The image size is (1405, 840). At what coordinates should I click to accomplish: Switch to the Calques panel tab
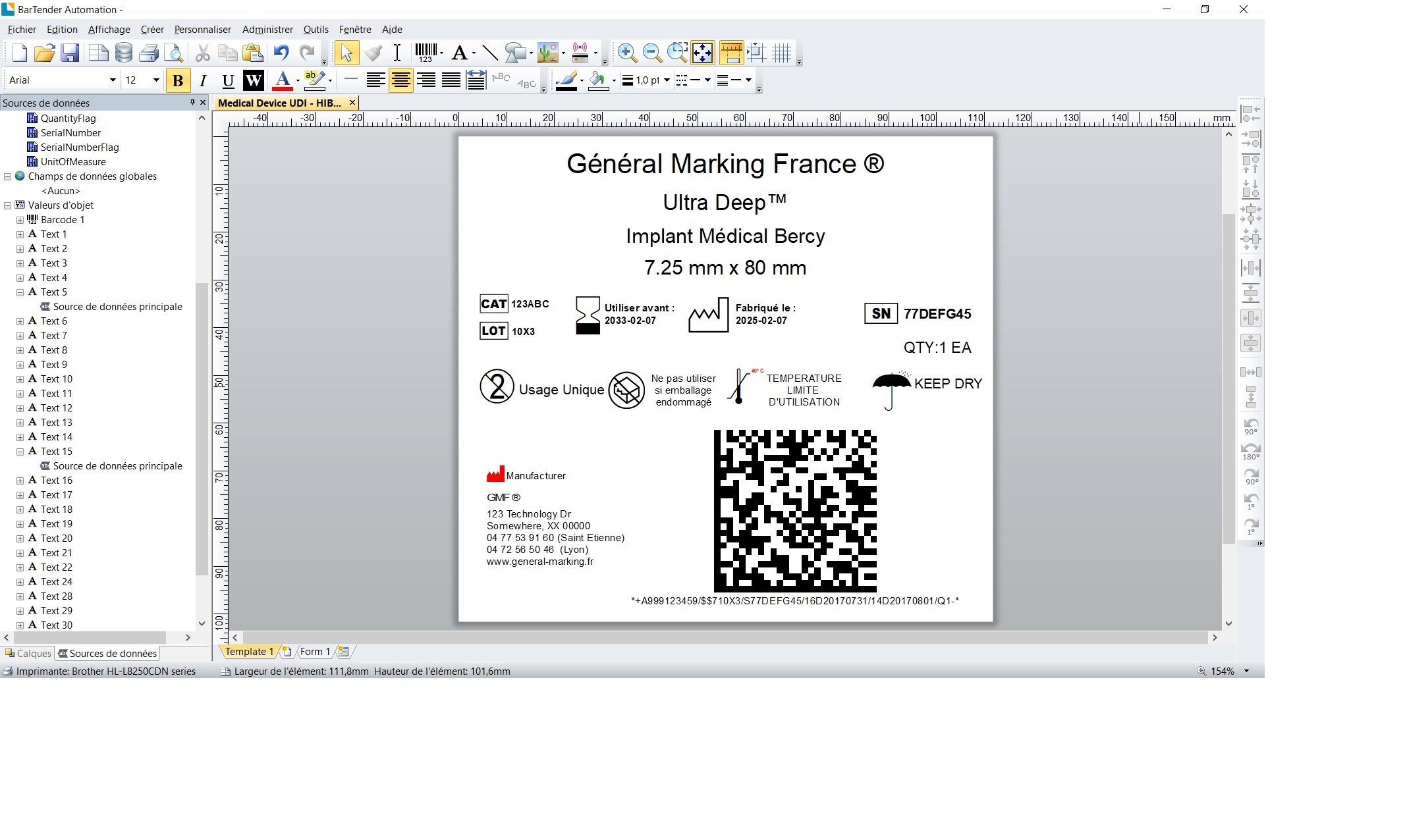(28, 653)
